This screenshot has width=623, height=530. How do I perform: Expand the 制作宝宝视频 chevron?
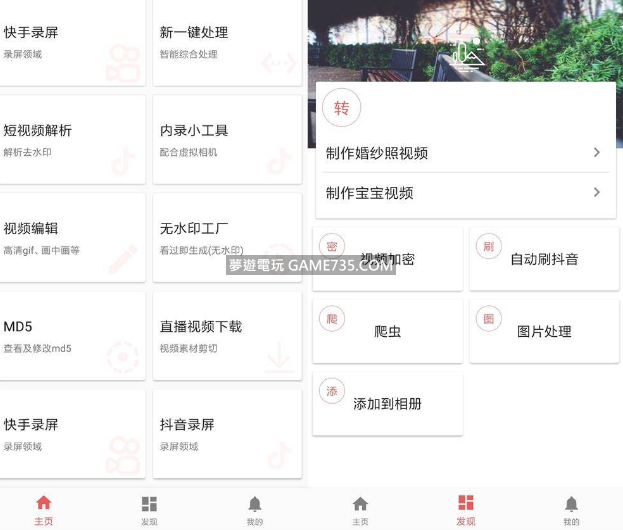click(x=596, y=192)
